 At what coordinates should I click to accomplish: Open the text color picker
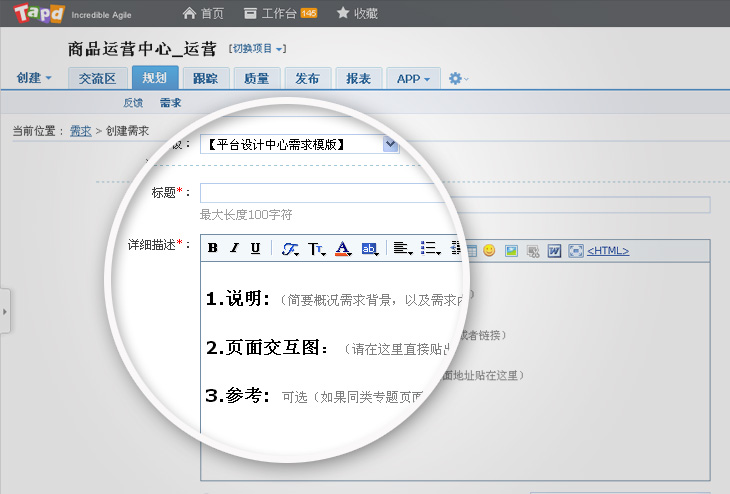click(343, 249)
